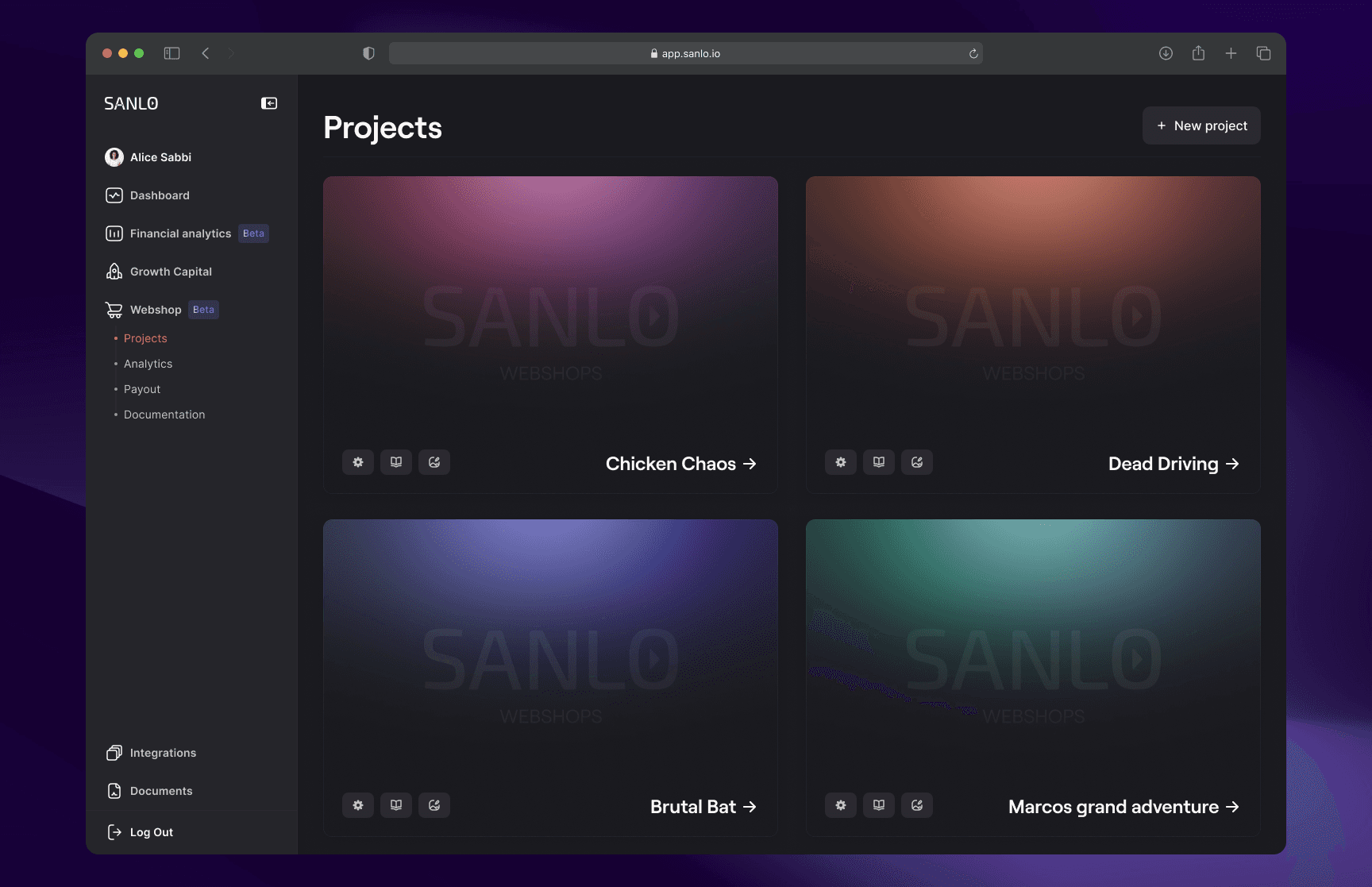Screen dimensions: 1372x887
Task: Open Brutal Bat project link
Action: tap(703, 807)
